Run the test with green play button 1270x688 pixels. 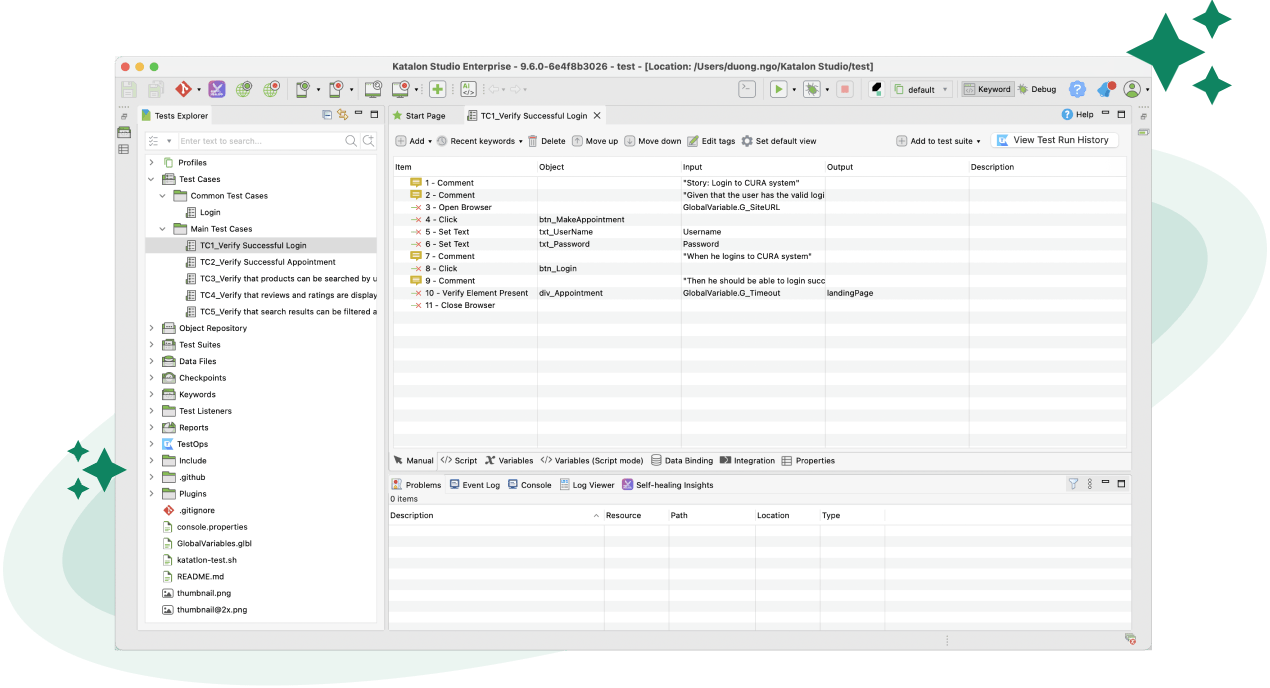pos(778,89)
